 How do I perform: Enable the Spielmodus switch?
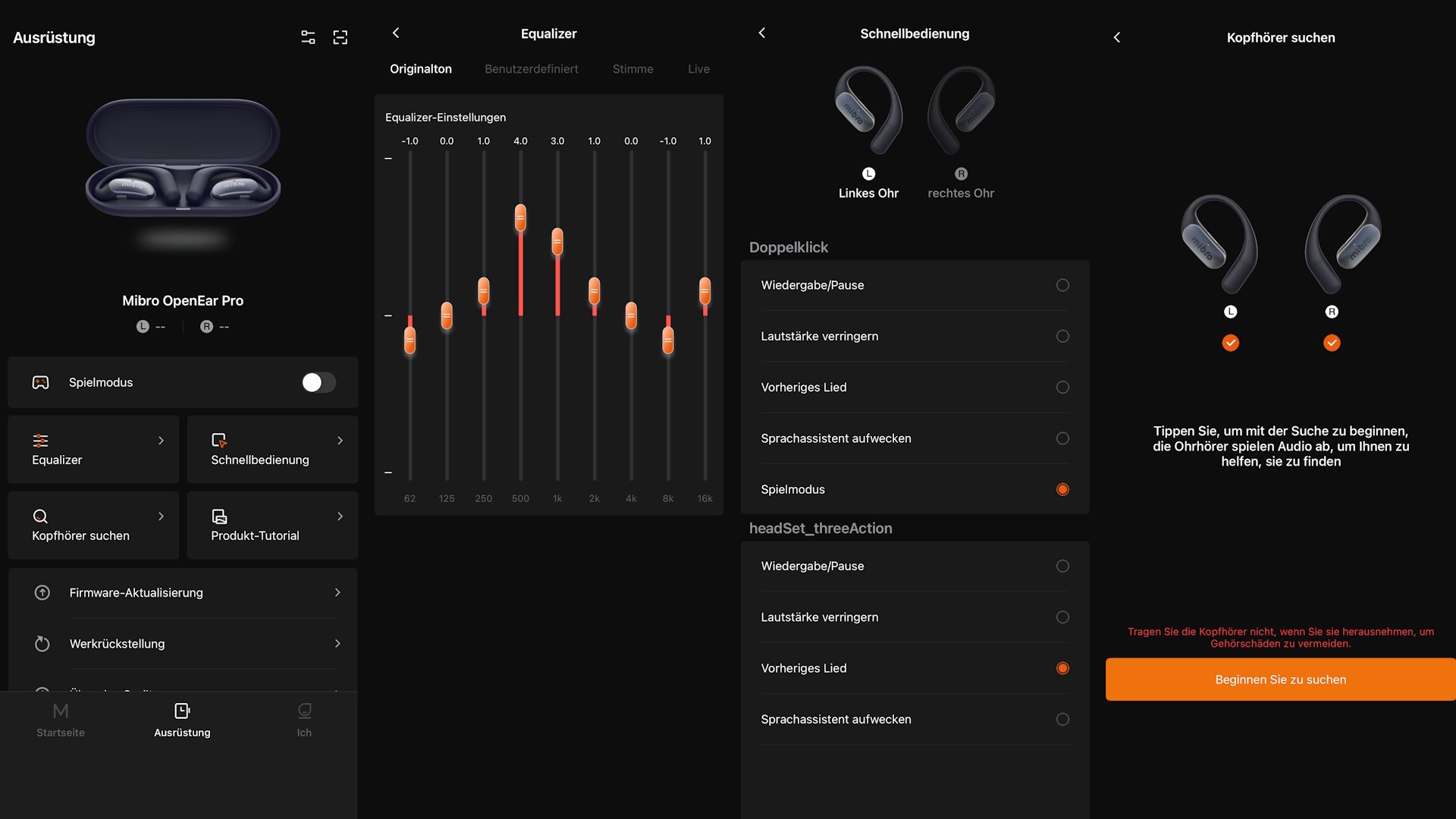coord(318,382)
